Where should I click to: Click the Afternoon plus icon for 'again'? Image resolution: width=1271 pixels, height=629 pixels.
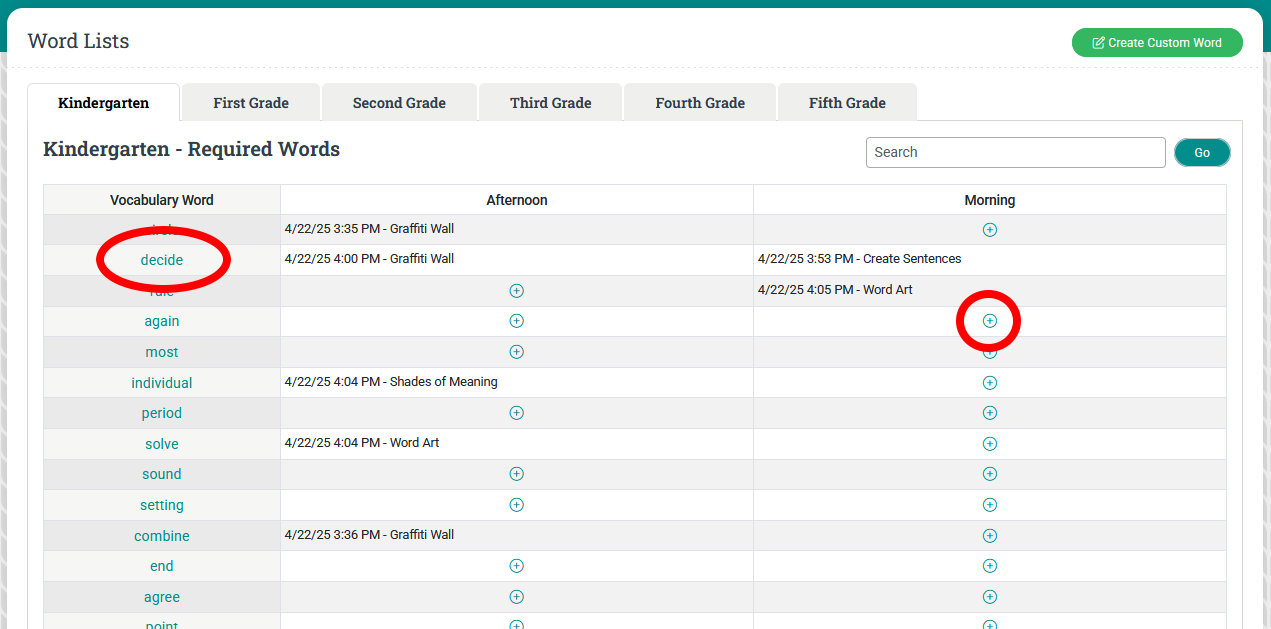pyautogui.click(x=516, y=321)
